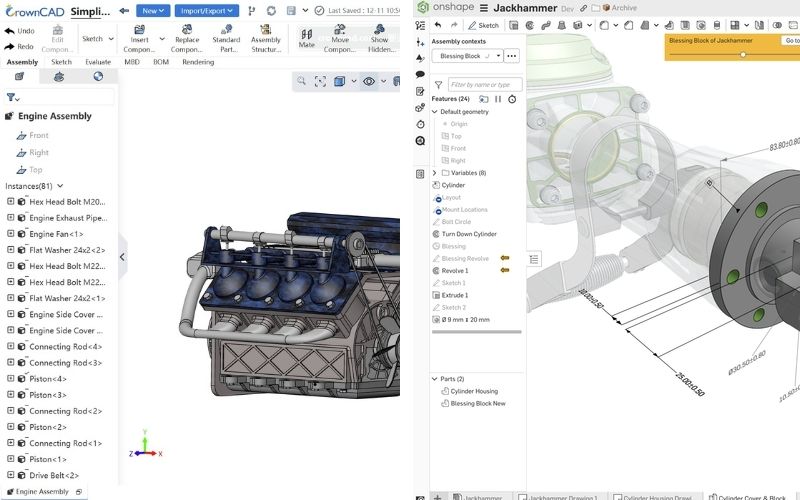800x500 pixels.
Task: Click the version branch icon in CrownCAD
Action: click(x=252, y=10)
